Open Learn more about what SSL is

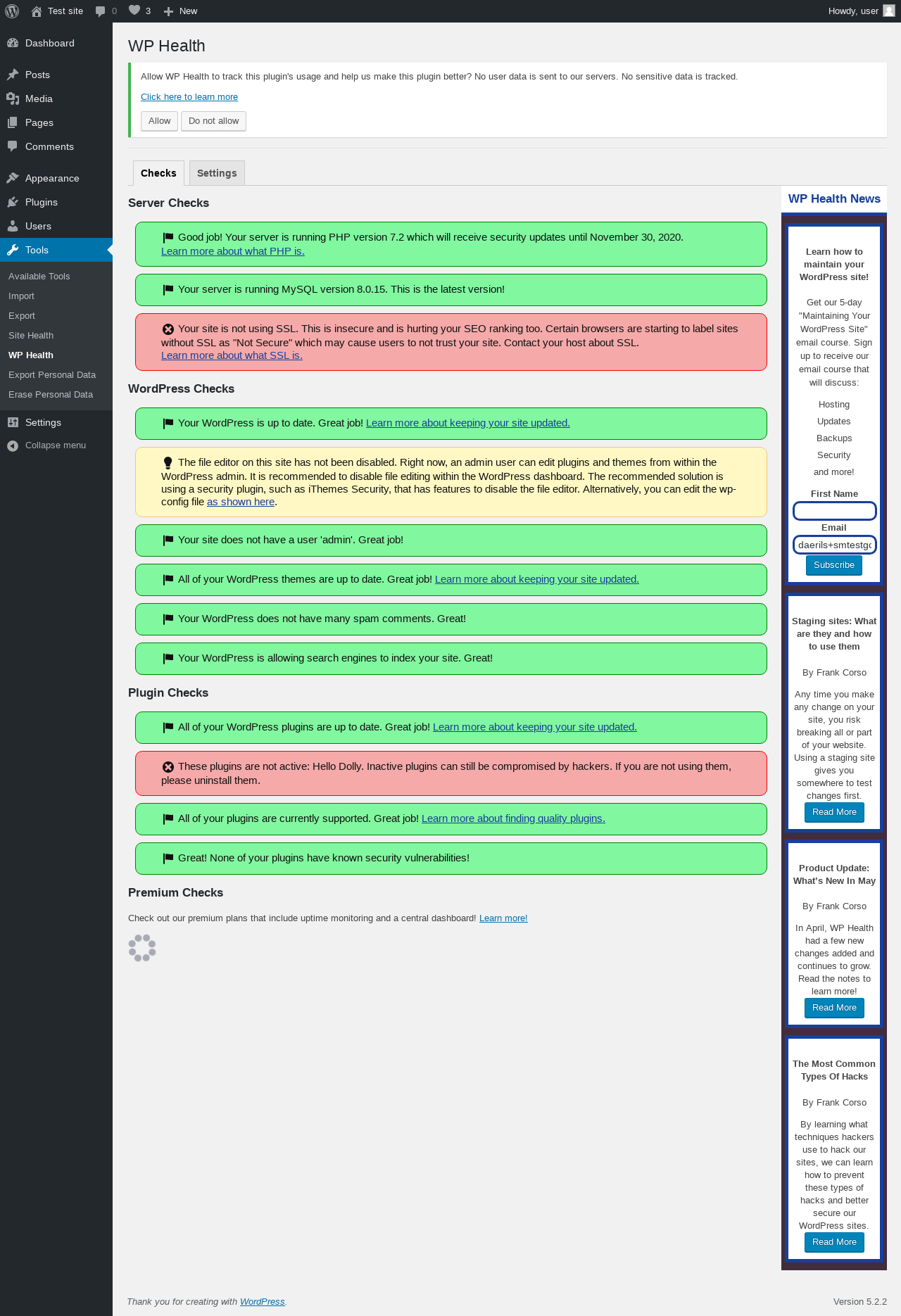tap(232, 355)
